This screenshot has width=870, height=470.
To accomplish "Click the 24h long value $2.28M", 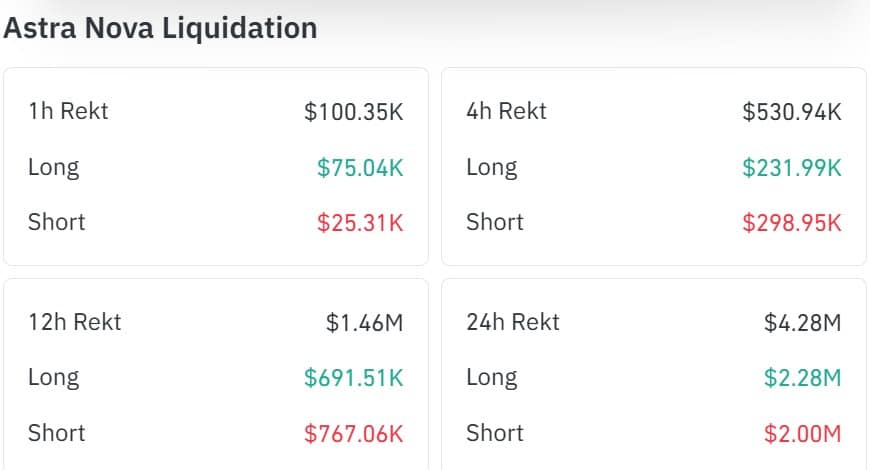I will pos(802,378).
